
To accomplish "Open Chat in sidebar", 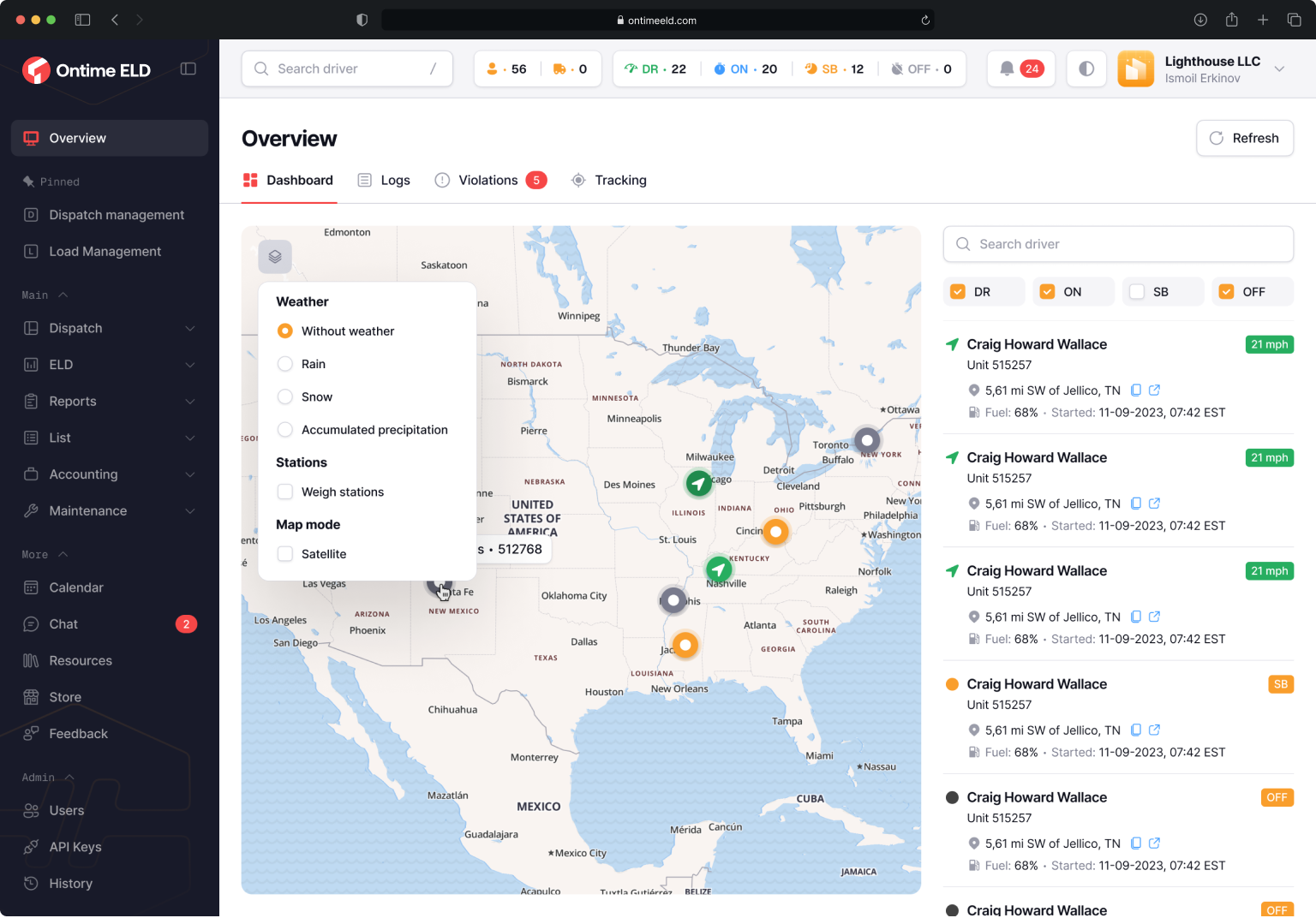I will pyautogui.click(x=110, y=624).
